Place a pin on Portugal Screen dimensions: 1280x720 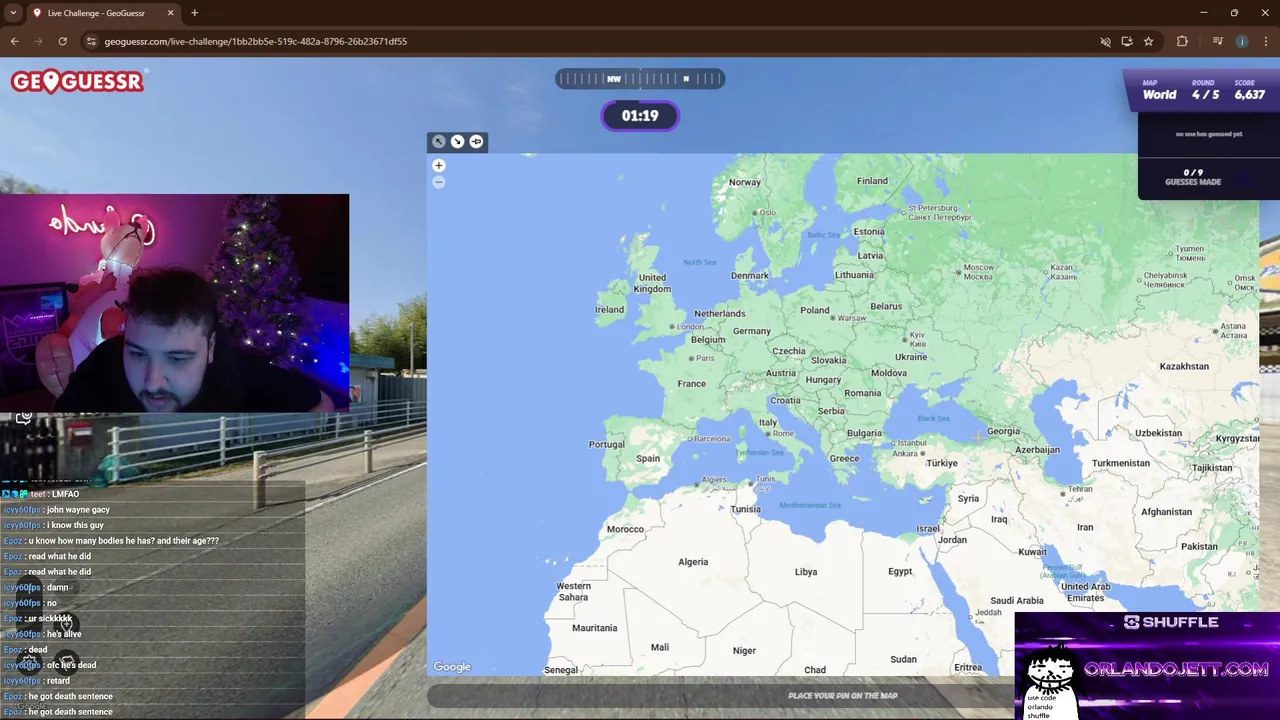606,444
